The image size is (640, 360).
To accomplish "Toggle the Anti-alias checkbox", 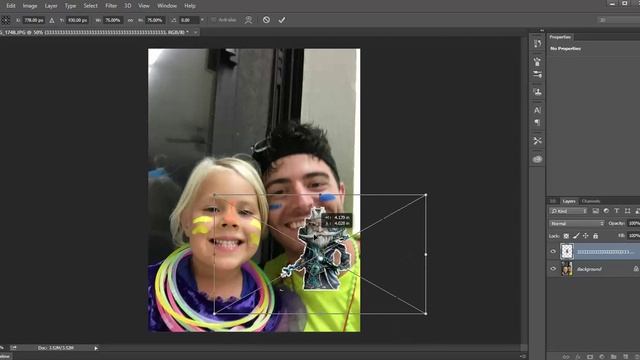I will [x=214, y=20].
